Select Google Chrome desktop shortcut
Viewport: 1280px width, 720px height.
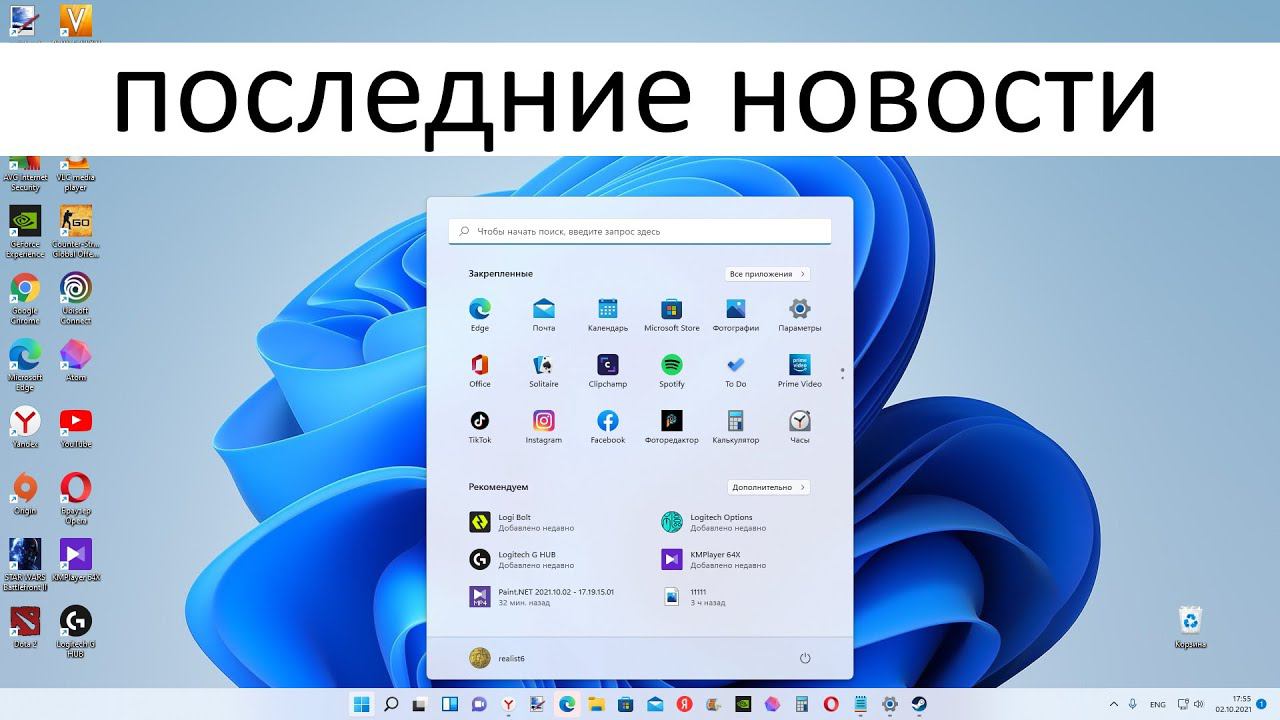point(25,299)
